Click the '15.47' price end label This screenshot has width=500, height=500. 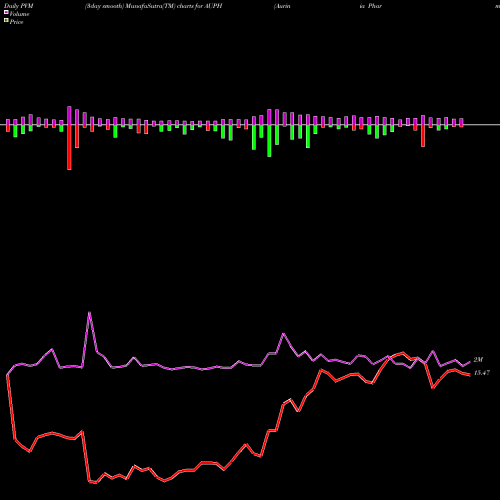coord(482,373)
